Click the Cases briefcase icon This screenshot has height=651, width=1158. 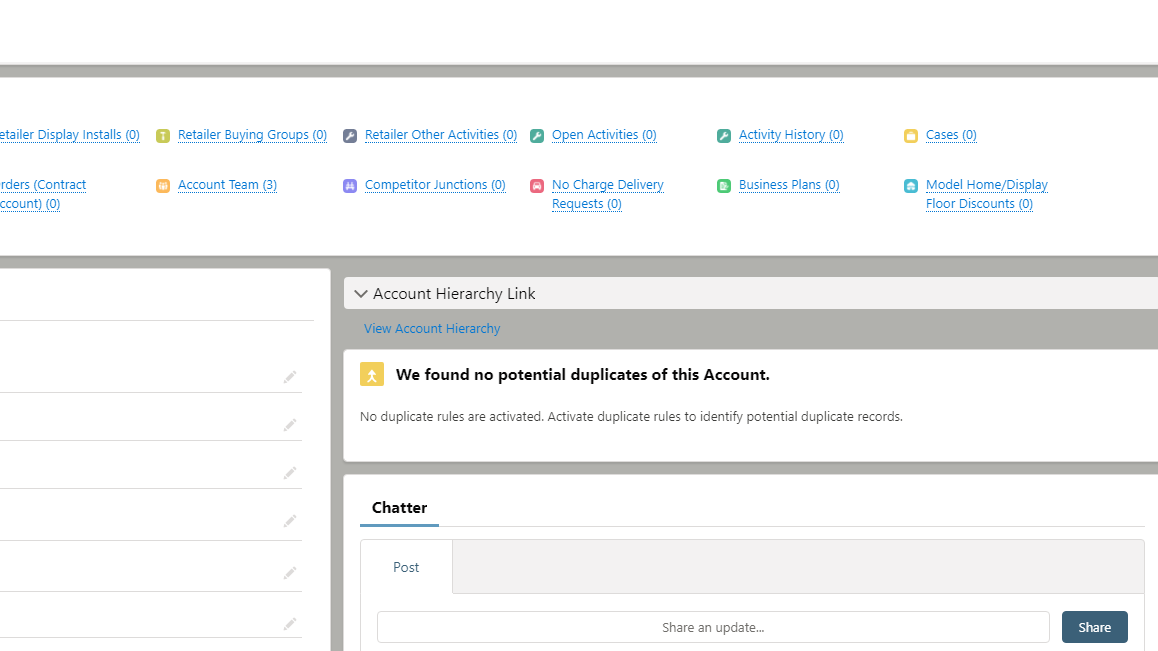pos(911,136)
